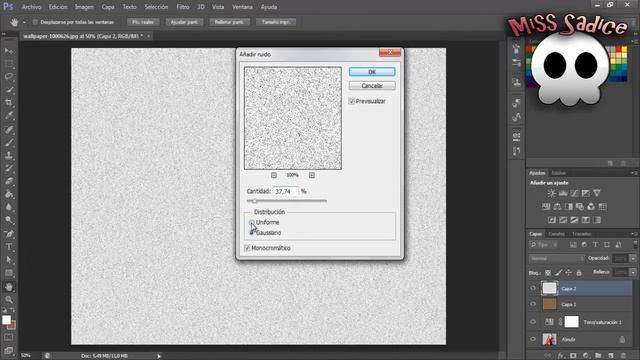
Task: Click the Rellenar pant. button
Action: (229, 22)
